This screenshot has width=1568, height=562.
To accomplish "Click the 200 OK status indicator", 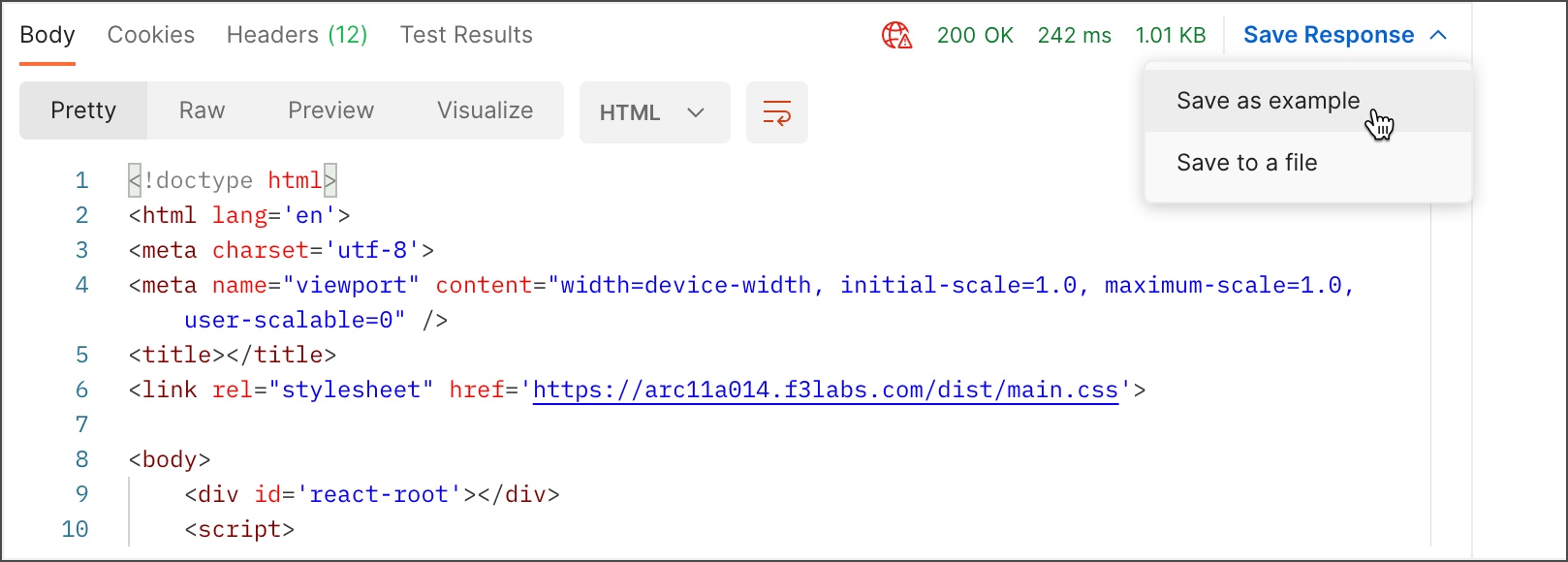I will tap(975, 36).
